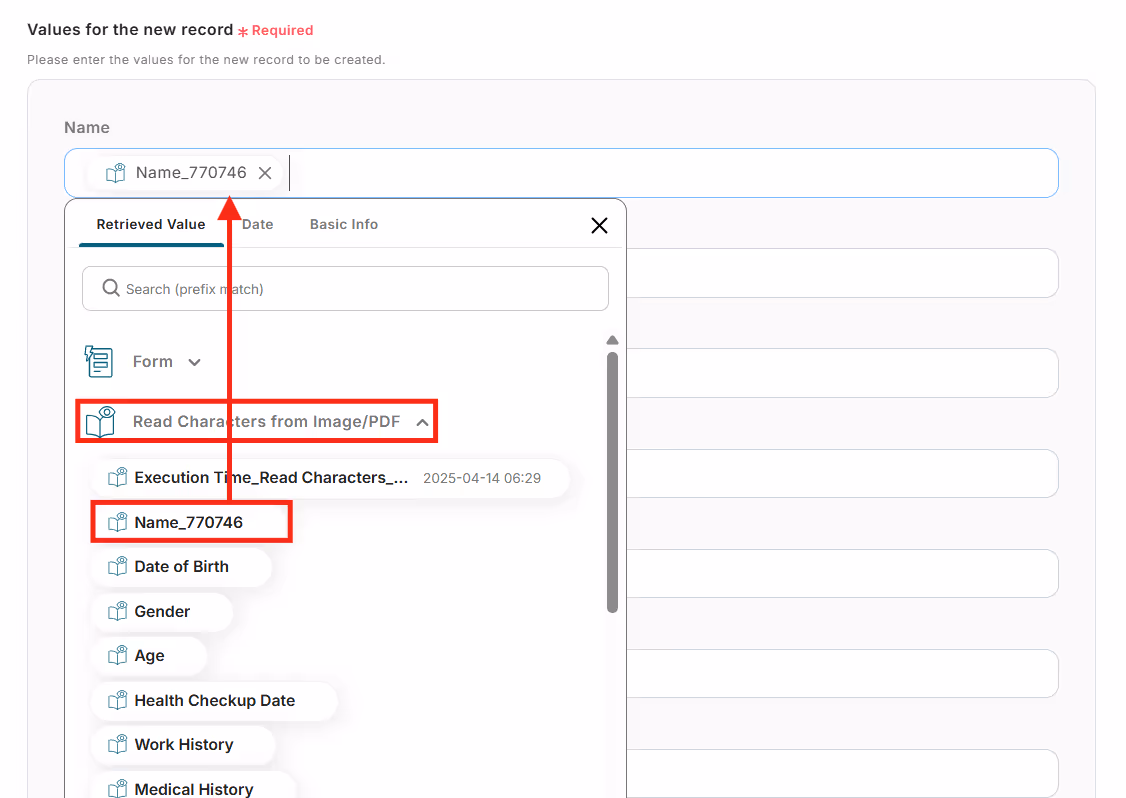
Task: Switch to the Retrieved Value tab
Action: [x=151, y=224]
